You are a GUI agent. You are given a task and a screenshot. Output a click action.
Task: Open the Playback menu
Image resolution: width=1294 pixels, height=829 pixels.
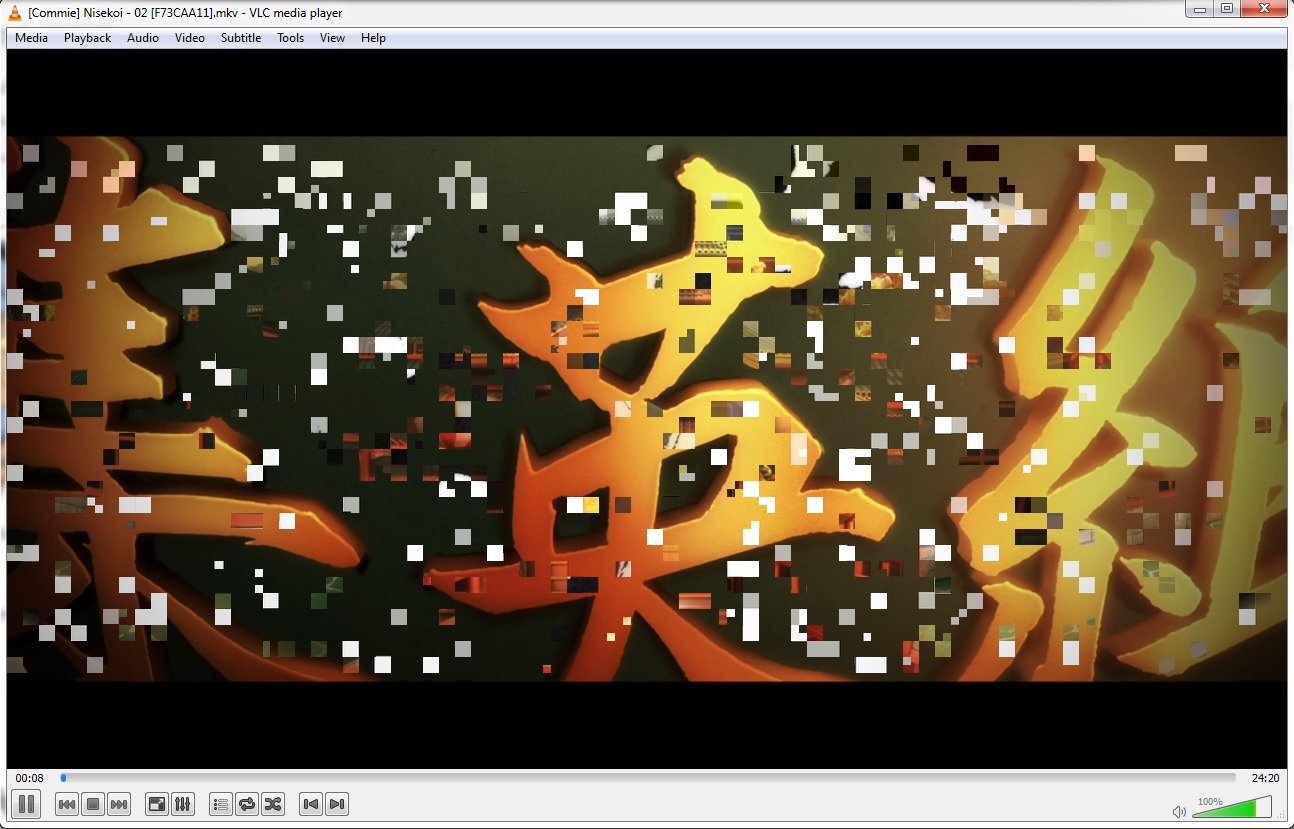click(x=88, y=38)
